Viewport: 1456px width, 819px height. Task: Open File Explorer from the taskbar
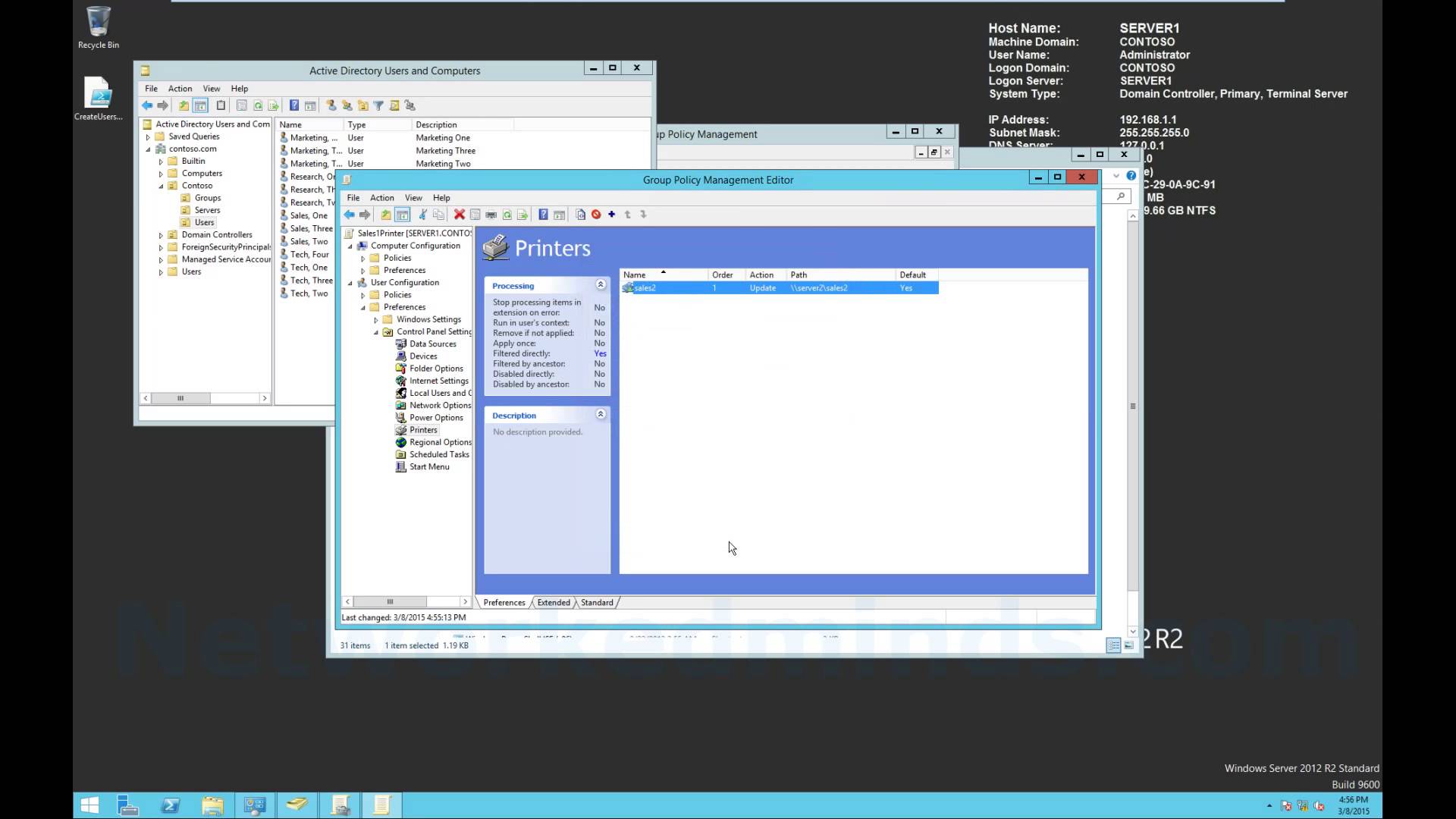click(212, 805)
